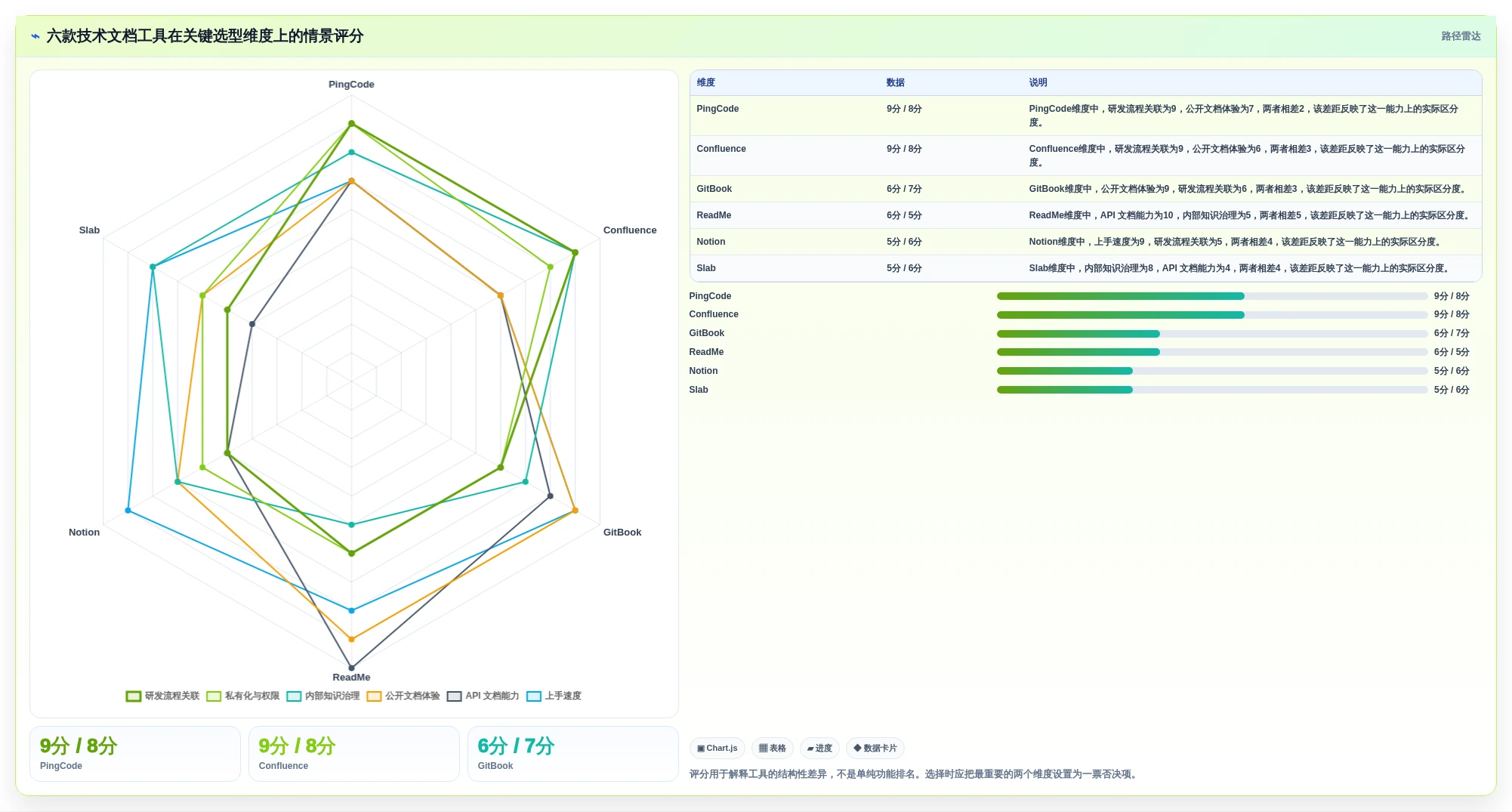Click the Slab axis label on radar
The image size is (1512, 812).
click(89, 230)
